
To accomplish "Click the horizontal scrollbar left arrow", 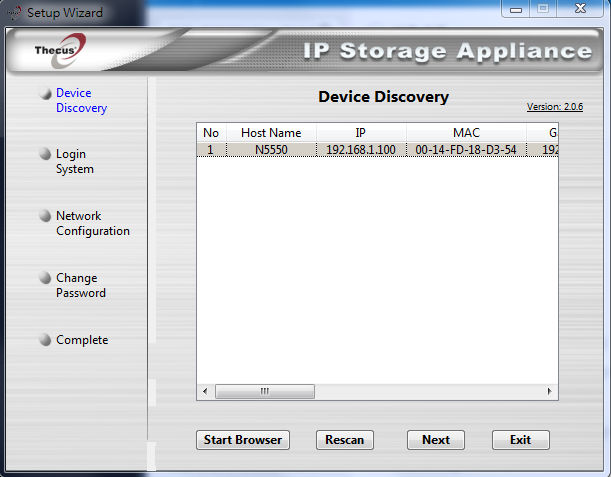I will point(205,391).
